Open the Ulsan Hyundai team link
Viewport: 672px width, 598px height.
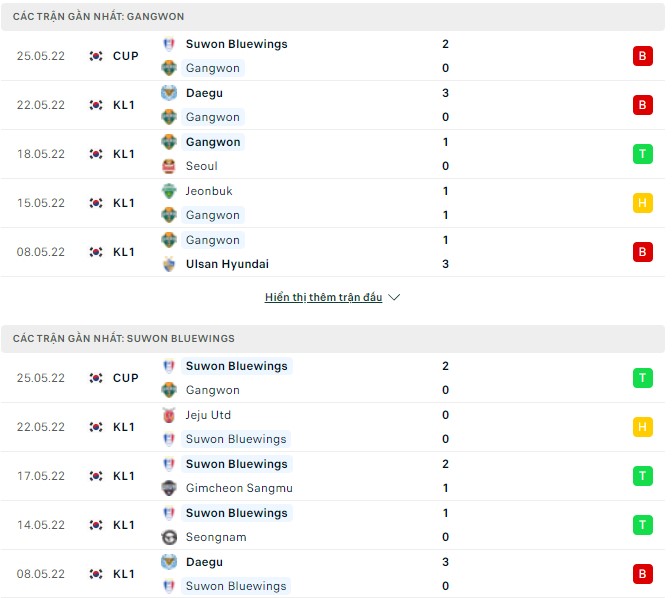click(226, 264)
